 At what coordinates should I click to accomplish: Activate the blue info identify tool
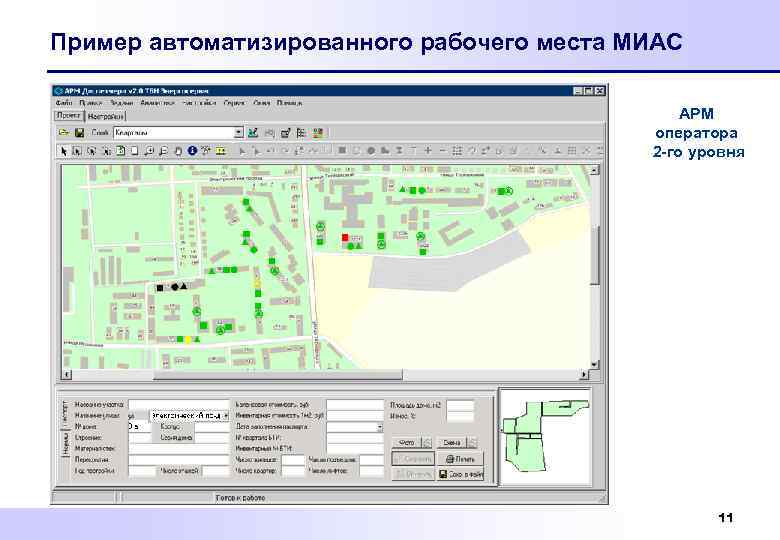tap(192, 151)
